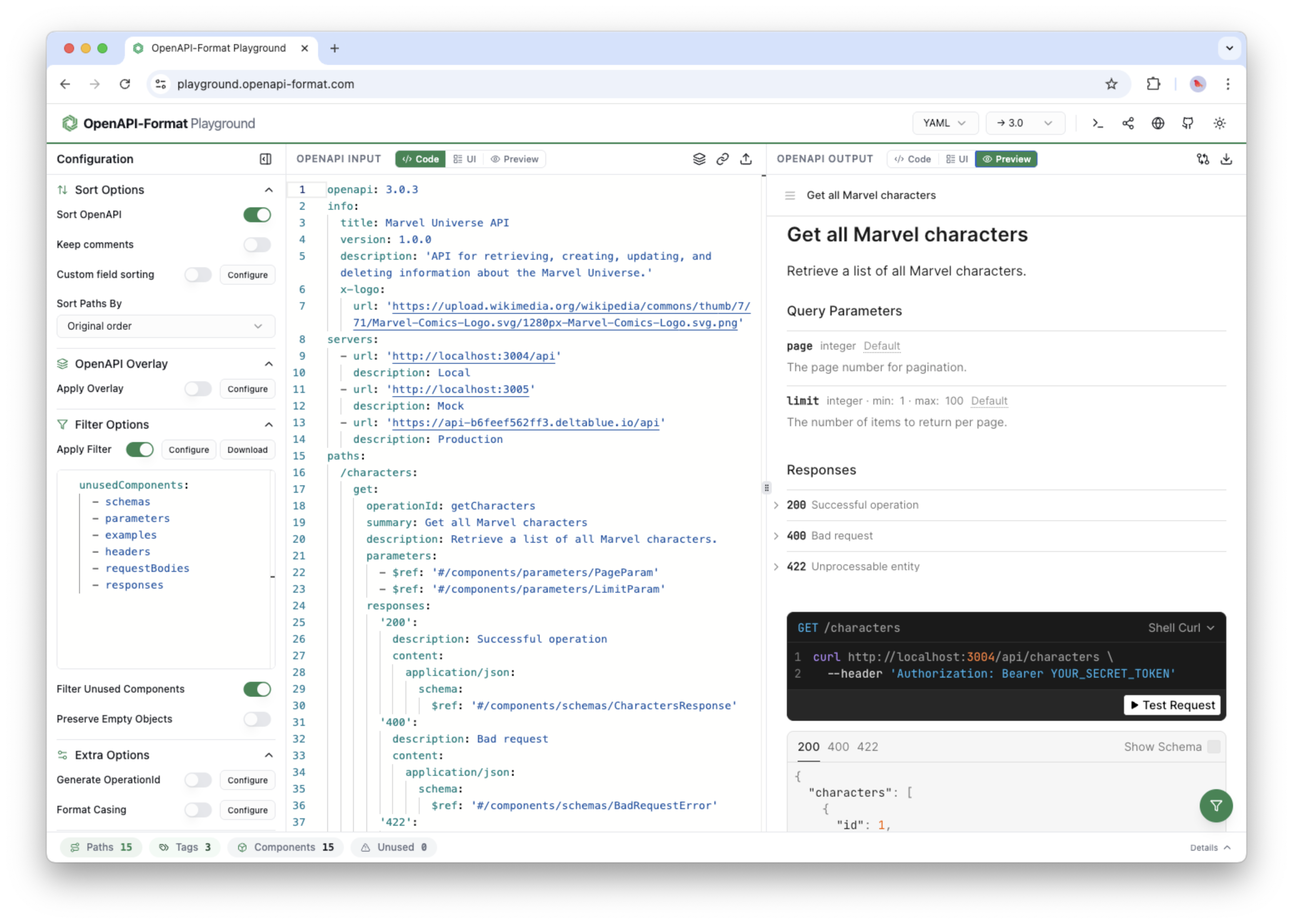Screen dimensions: 1293x924
Task: Open the globe language icon
Action: coord(1159,123)
